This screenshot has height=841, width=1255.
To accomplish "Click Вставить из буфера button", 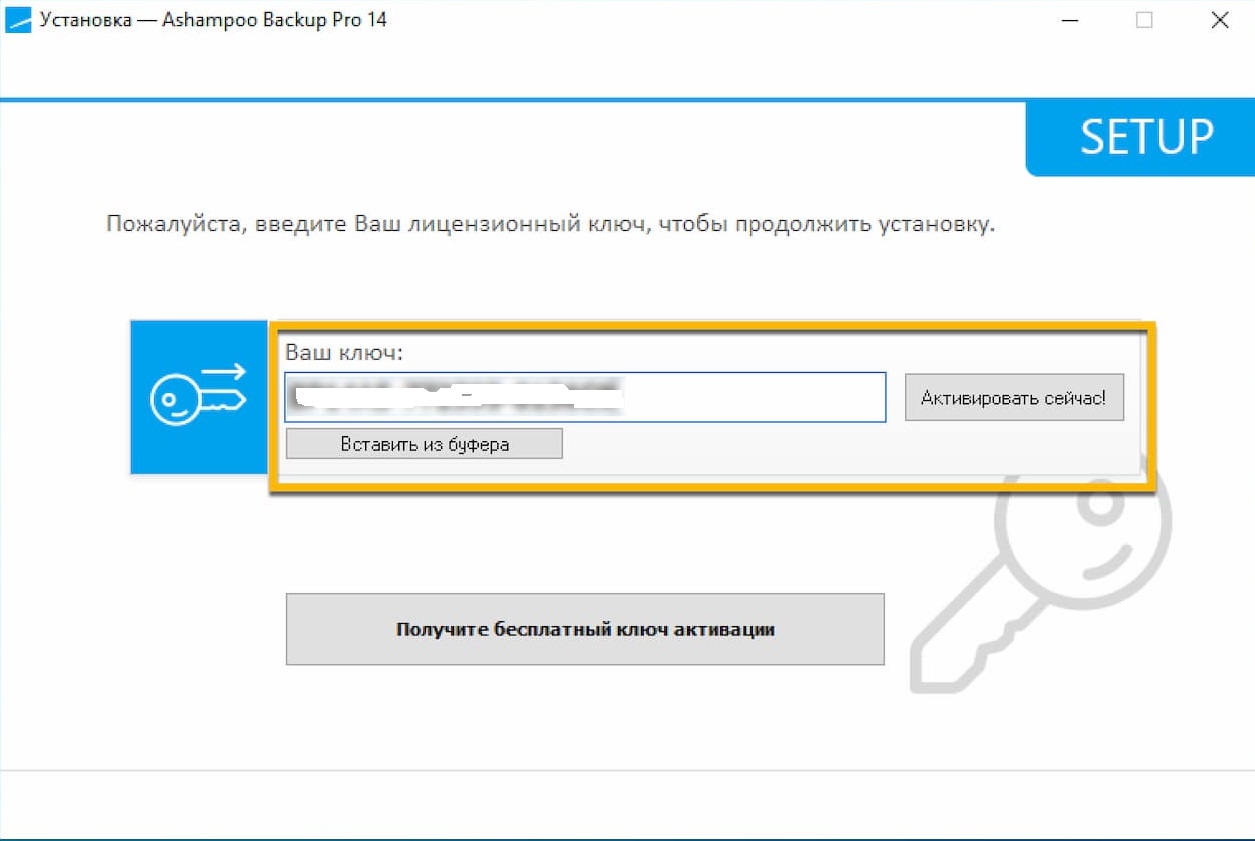I will coord(424,444).
